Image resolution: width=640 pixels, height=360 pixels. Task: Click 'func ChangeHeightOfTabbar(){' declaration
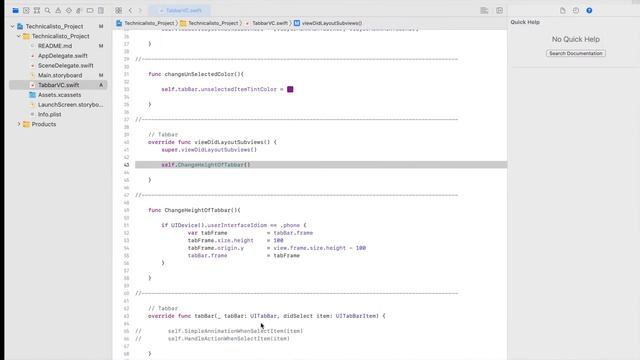click(x=194, y=210)
